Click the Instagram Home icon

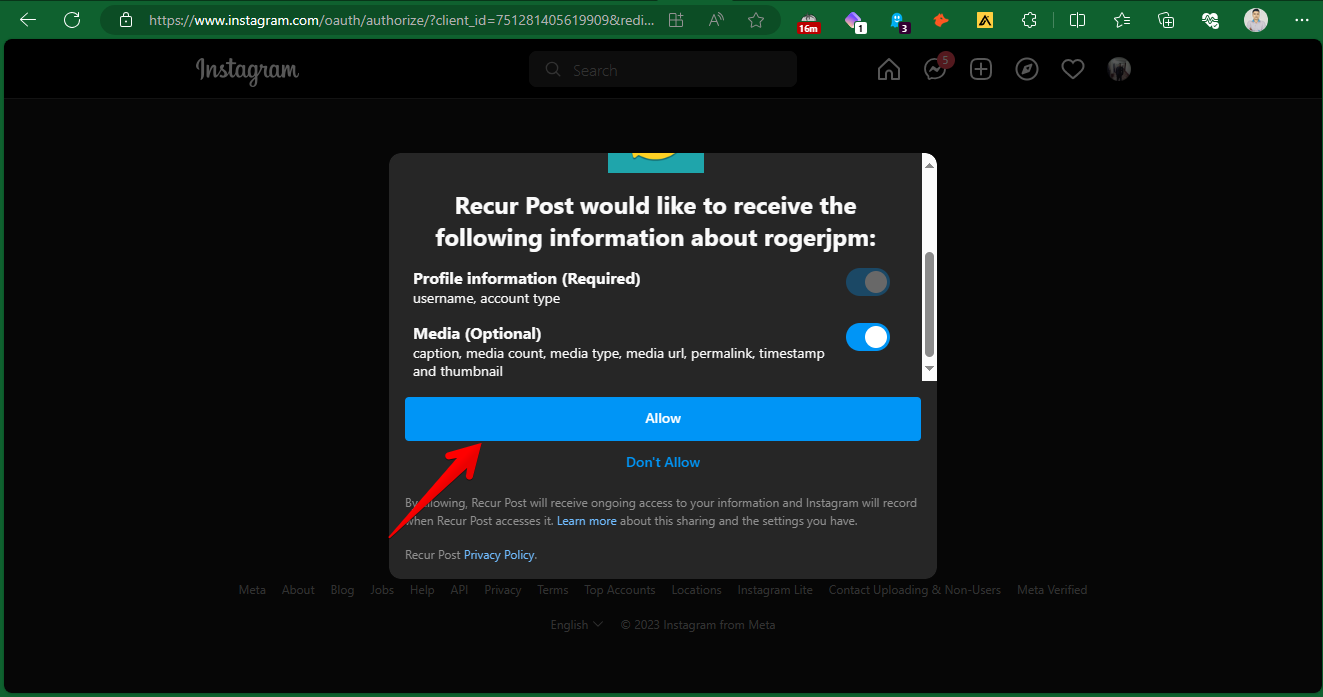(x=888, y=70)
